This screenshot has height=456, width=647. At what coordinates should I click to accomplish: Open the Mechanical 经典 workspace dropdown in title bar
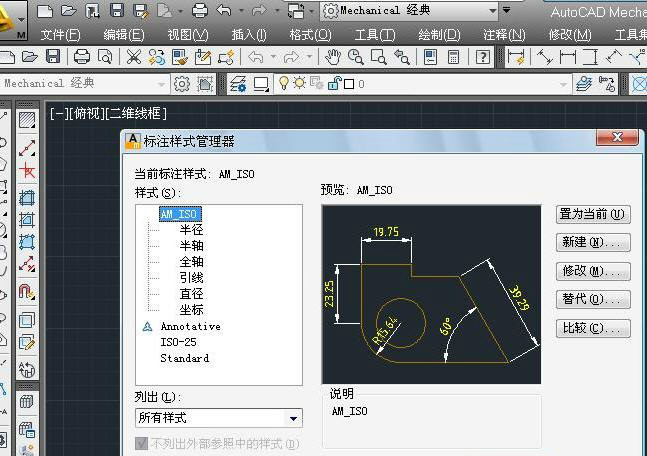(493, 11)
